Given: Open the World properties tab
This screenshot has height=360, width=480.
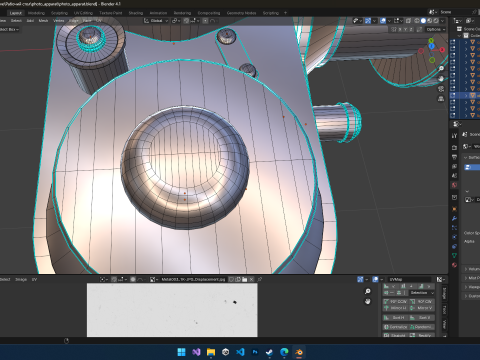Looking at the screenshot, I should point(454,185).
